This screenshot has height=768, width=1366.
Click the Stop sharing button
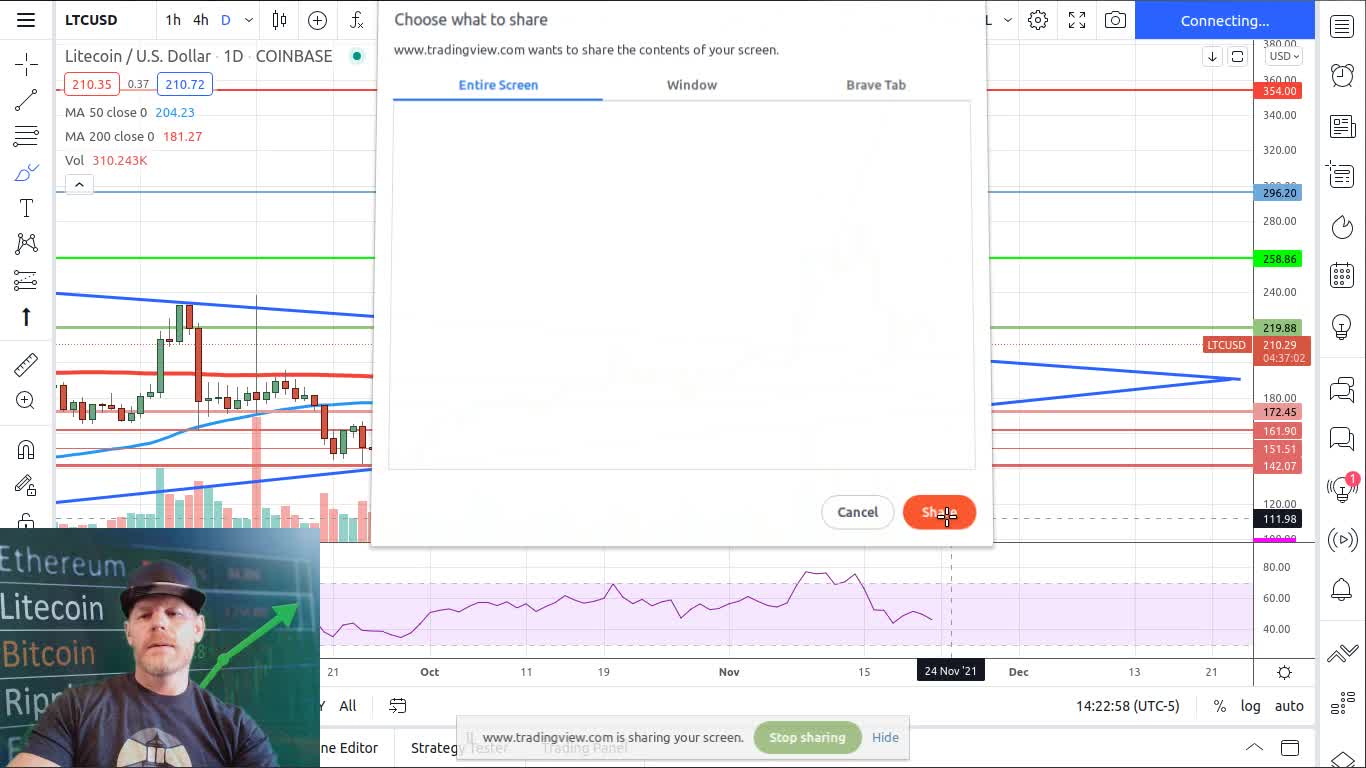807,738
